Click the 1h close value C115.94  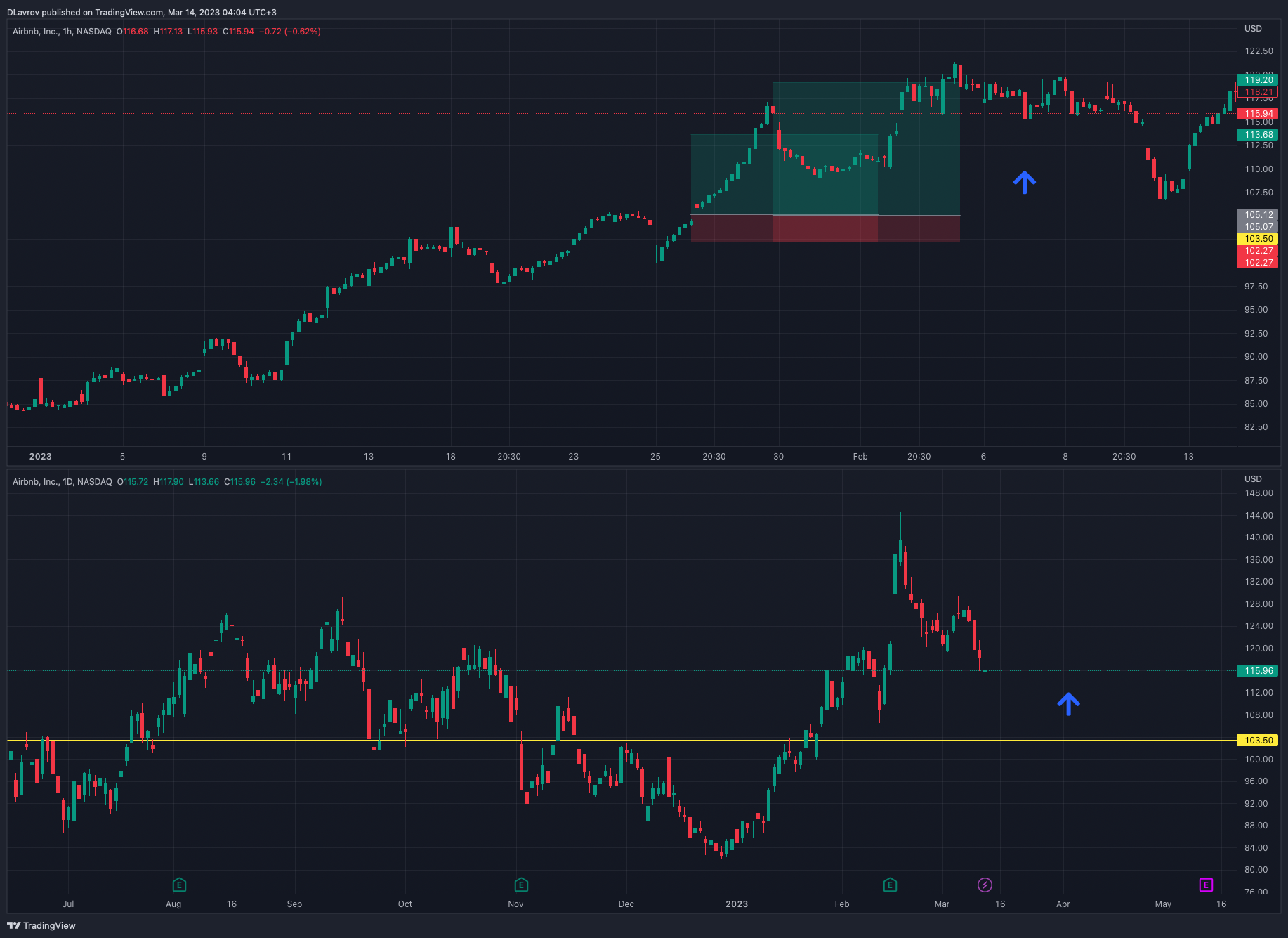coord(239,32)
